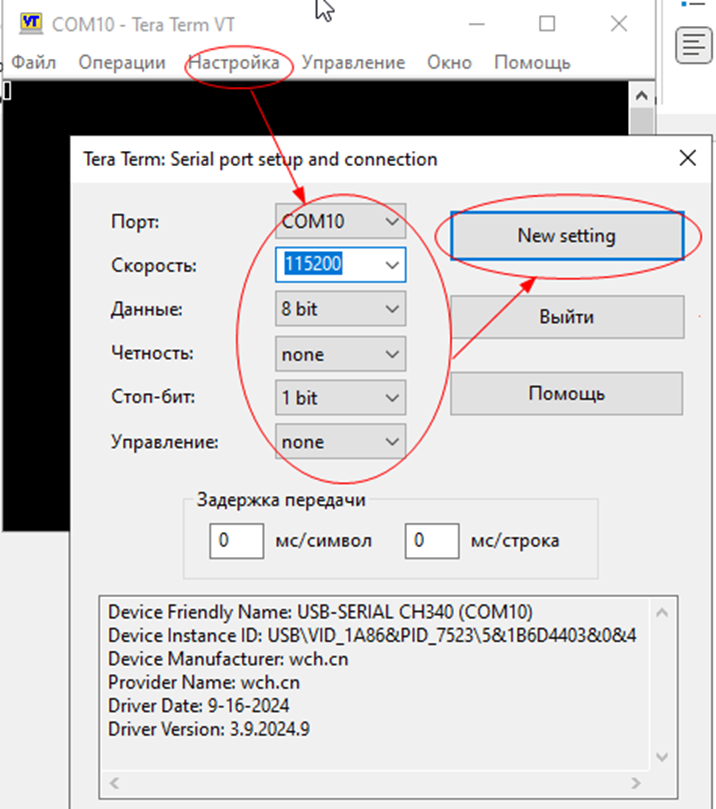This screenshot has width=716, height=809.
Task: Click the Tera Term VT title bar icon
Action: (x=31, y=22)
